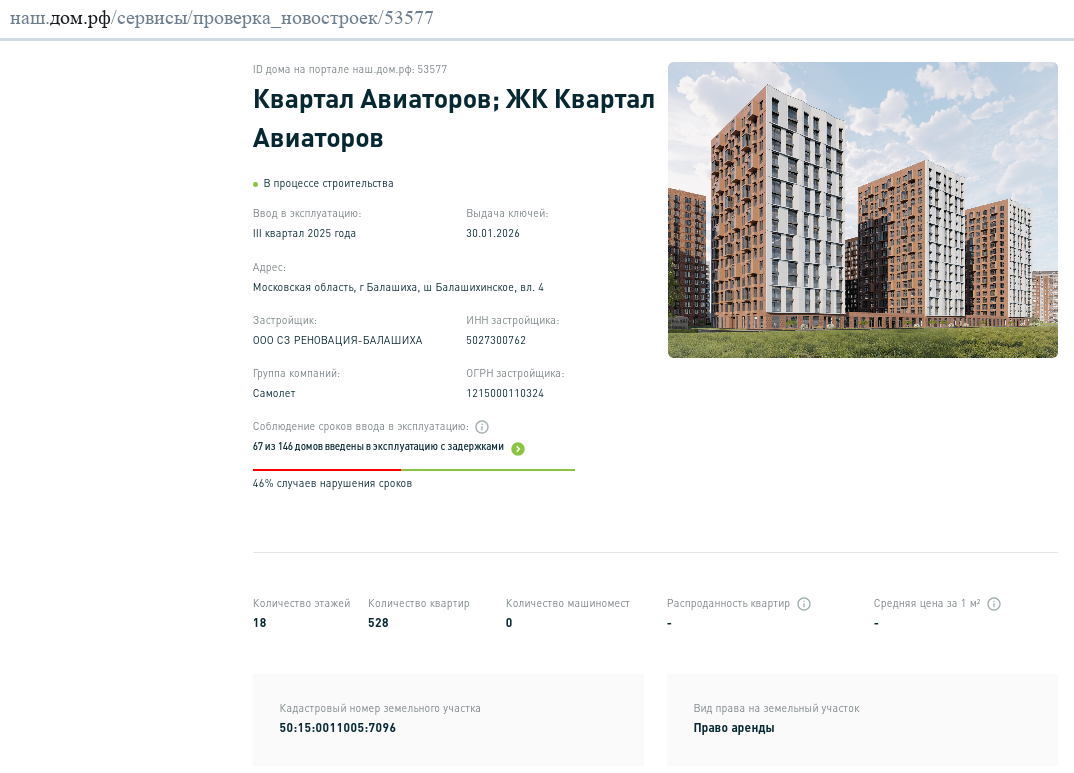Select the OGRN value 1215000110324
Image resolution: width=1074 pixels, height=773 pixels.
pos(505,394)
